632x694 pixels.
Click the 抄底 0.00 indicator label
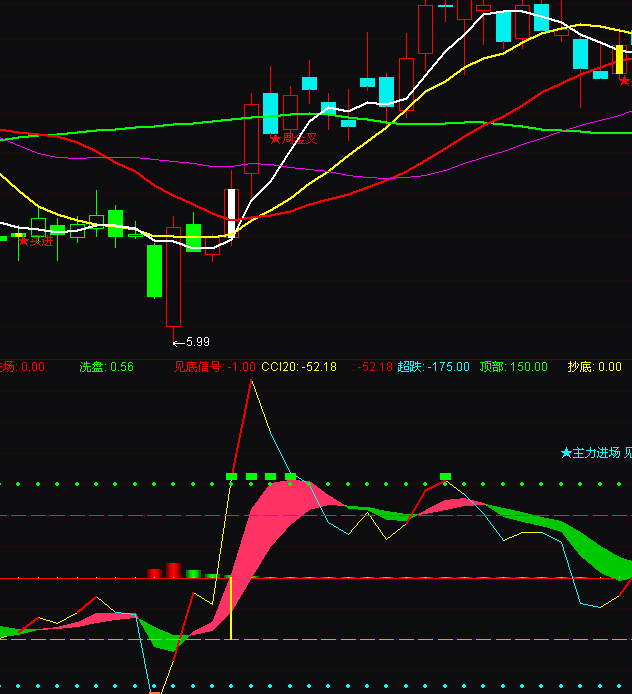594,367
